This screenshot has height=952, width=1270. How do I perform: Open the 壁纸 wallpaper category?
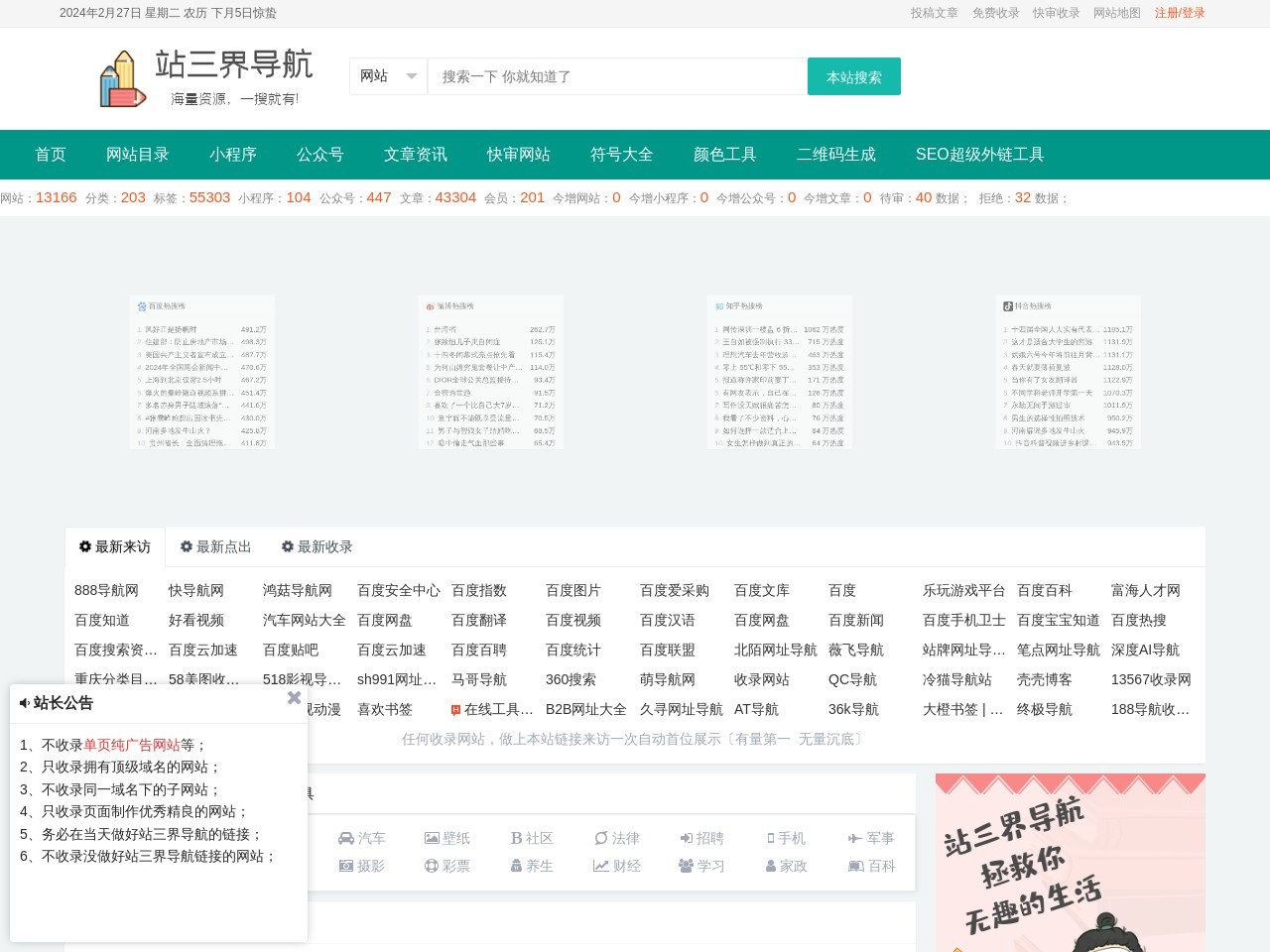pos(446,838)
